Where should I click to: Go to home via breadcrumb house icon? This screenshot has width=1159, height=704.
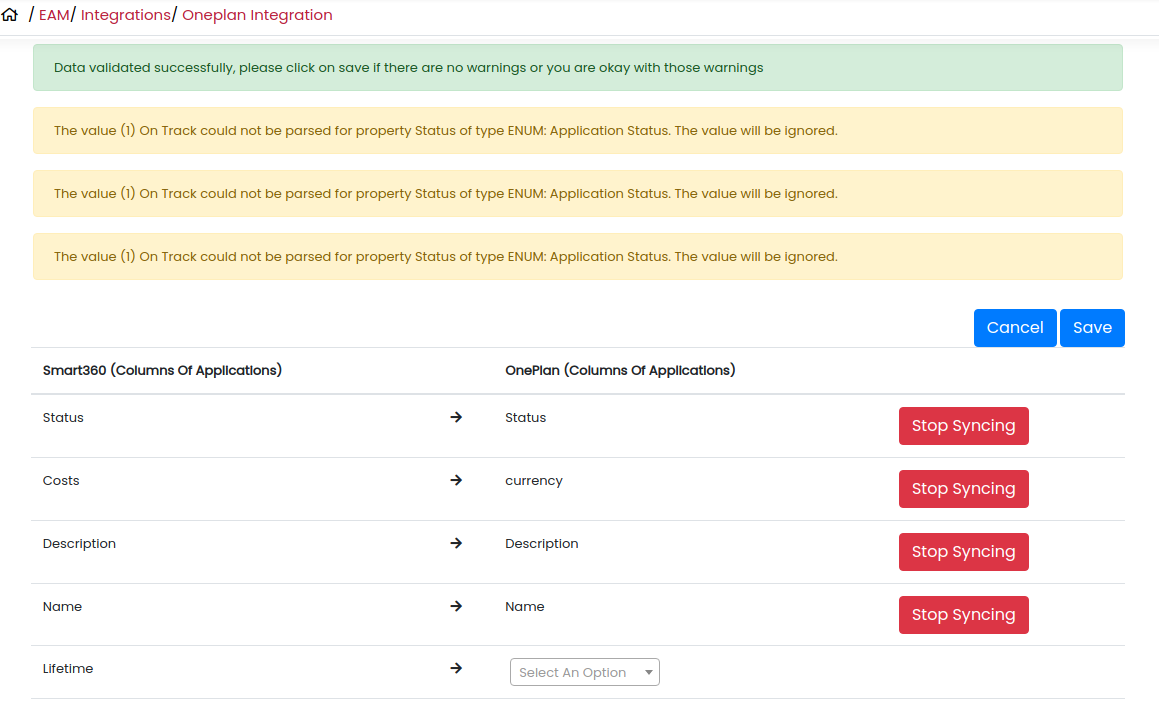[x=10, y=14]
